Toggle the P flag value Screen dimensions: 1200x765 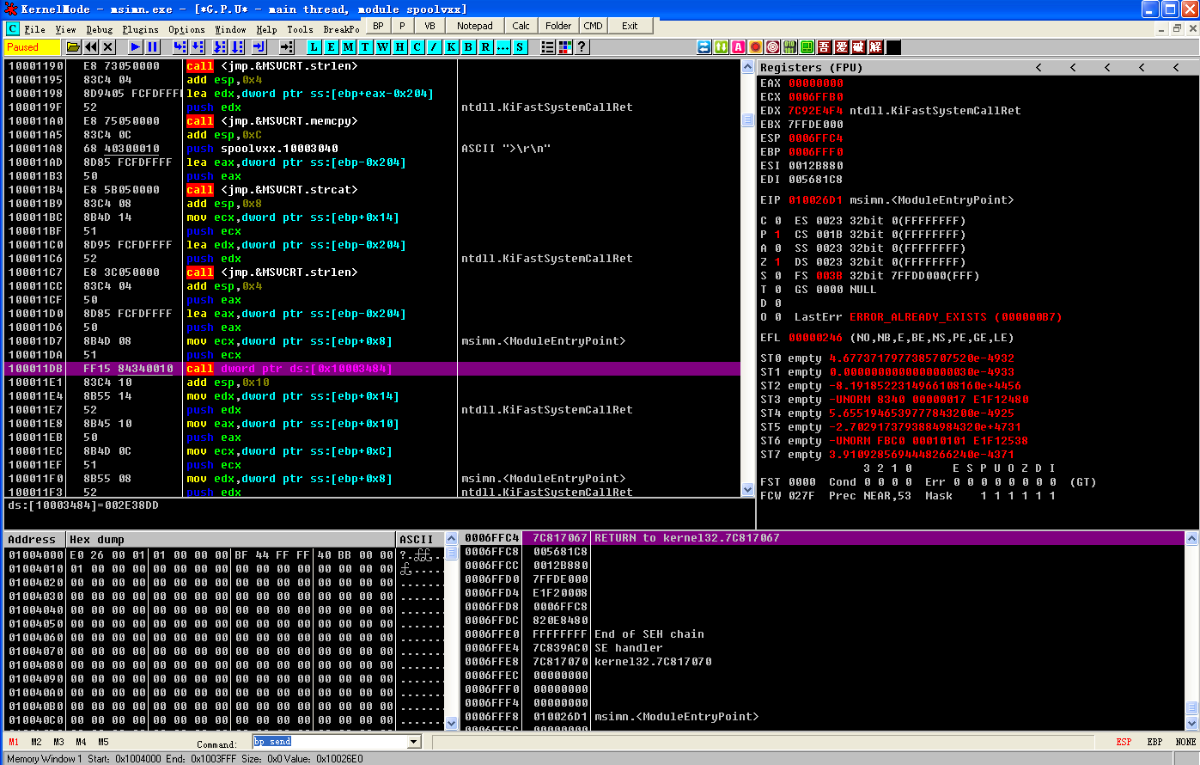coord(777,234)
